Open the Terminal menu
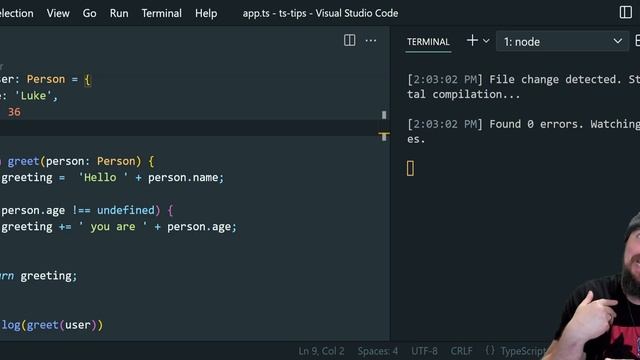Image resolution: width=640 pixels, height=360 pixels. coord(162,13)
